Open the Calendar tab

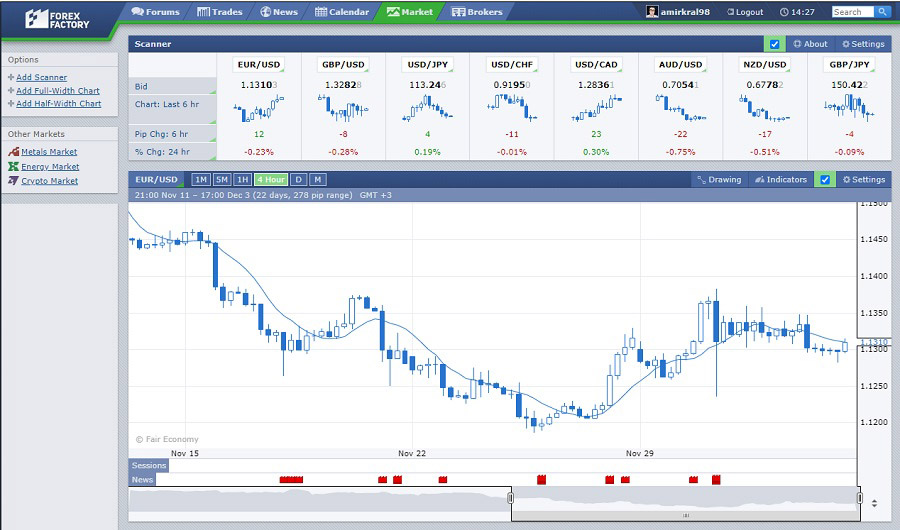click(342, 11)
